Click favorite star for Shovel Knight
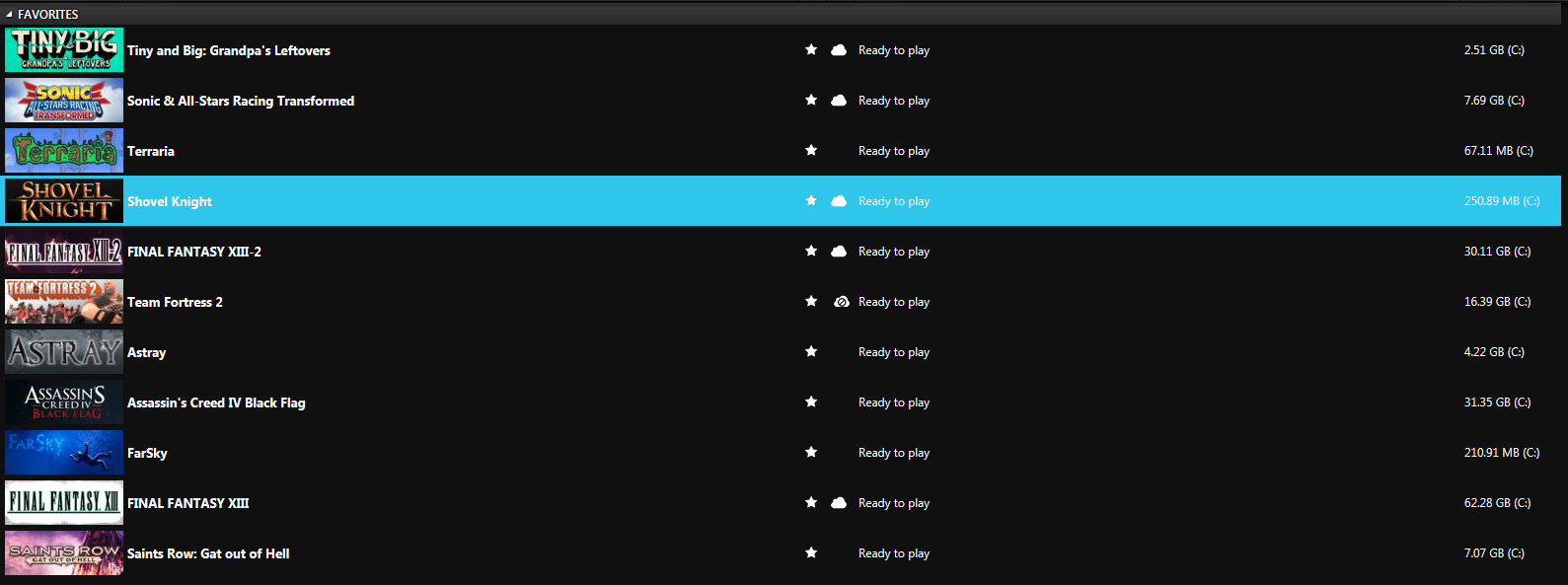1568x585 pixels. 811,200
